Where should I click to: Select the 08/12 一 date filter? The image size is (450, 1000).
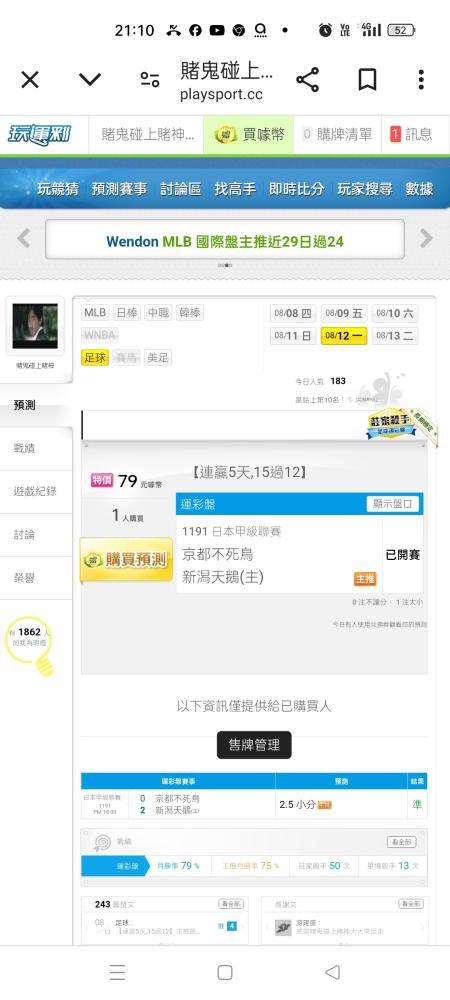pyautogui.click(x=344, y=335)
